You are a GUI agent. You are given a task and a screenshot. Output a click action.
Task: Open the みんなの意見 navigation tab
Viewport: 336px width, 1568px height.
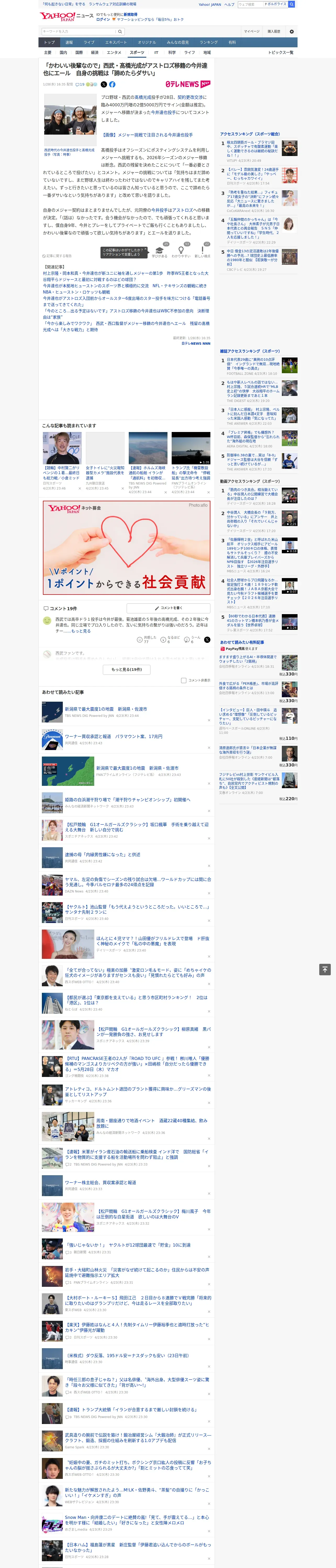[177, 43]
